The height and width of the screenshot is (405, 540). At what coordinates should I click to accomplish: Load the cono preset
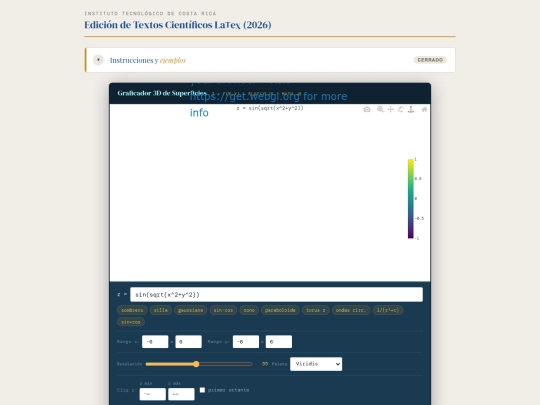249,310
